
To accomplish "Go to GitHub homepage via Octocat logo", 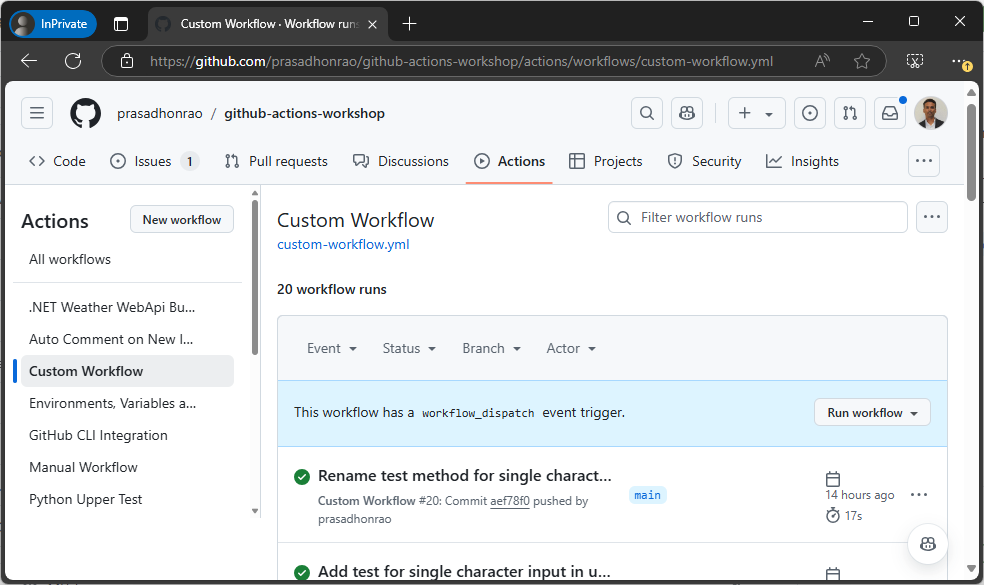I will [x=85, y=113].
